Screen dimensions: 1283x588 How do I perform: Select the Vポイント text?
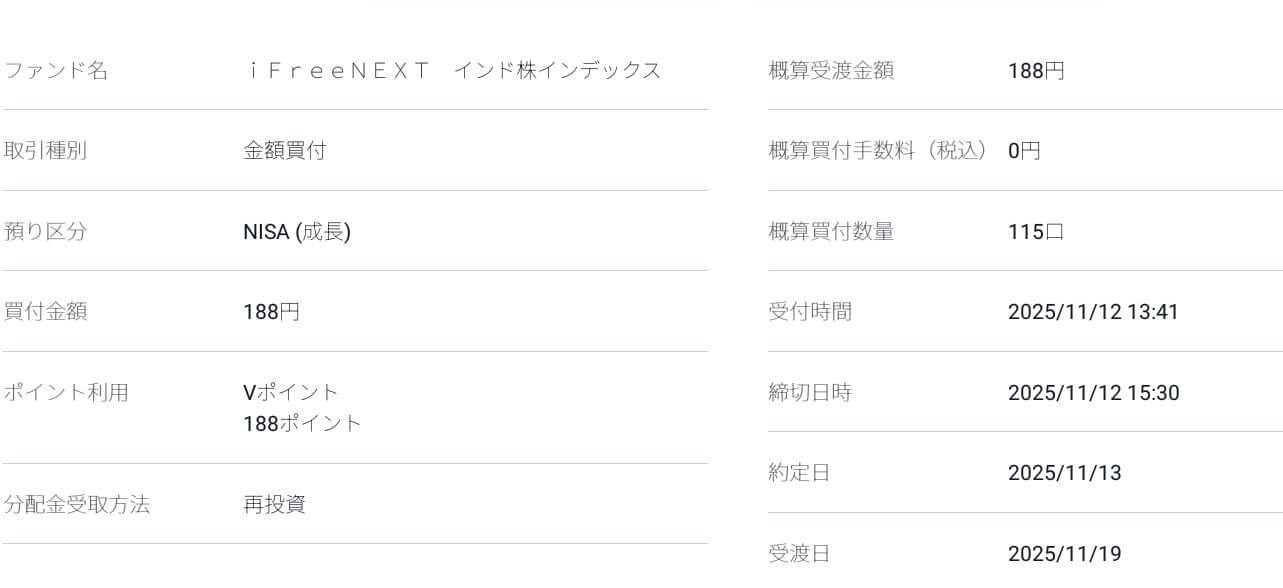(x=291, y=392)
